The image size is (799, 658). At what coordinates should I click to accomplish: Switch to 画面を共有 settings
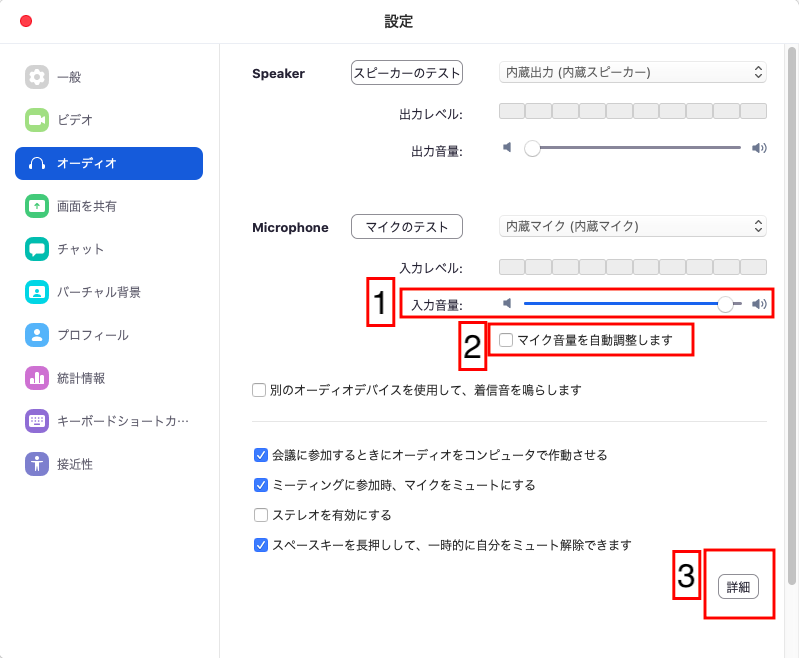pos(109,206)
